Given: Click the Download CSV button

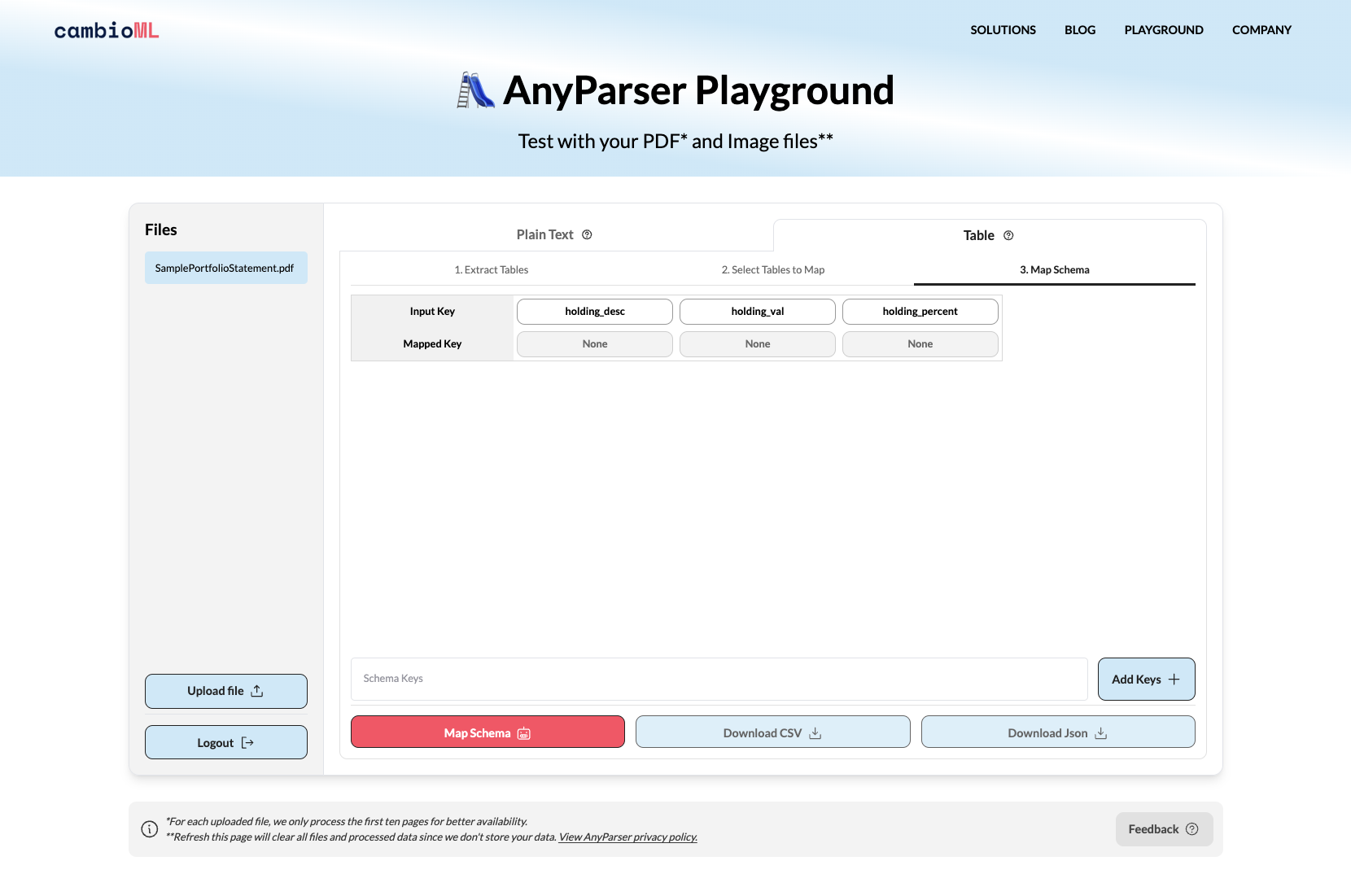Looking at the screenshot, I should (773, 732).
